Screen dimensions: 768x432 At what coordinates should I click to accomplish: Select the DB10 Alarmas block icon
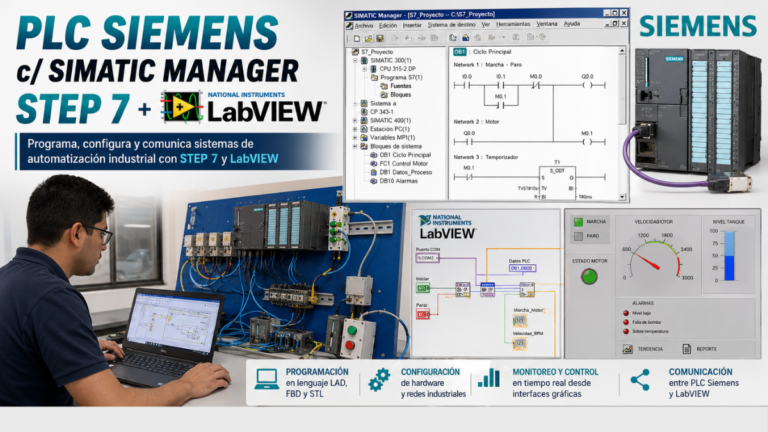point(374,181)
